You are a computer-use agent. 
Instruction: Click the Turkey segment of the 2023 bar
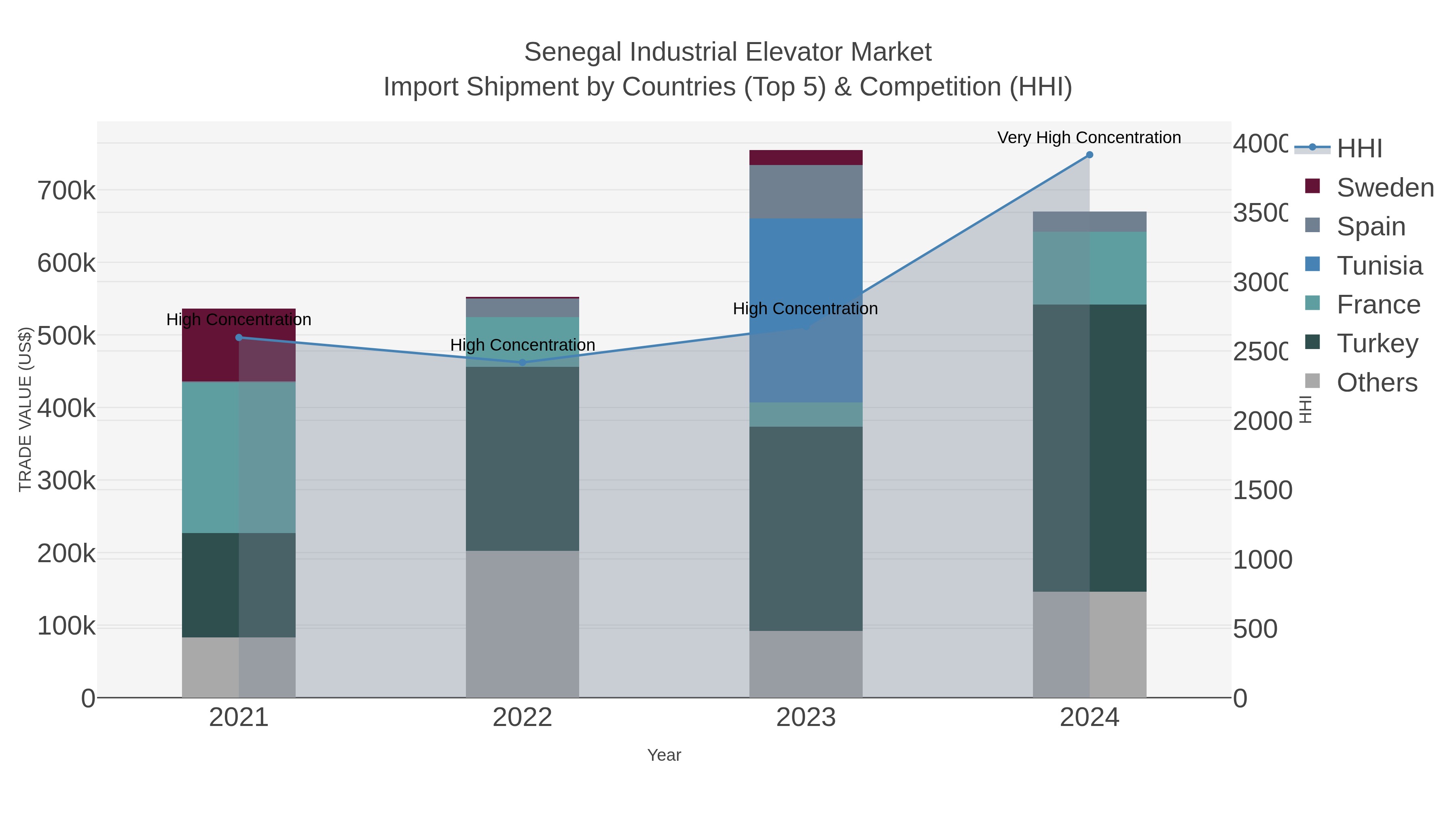[x=806, y=529]
